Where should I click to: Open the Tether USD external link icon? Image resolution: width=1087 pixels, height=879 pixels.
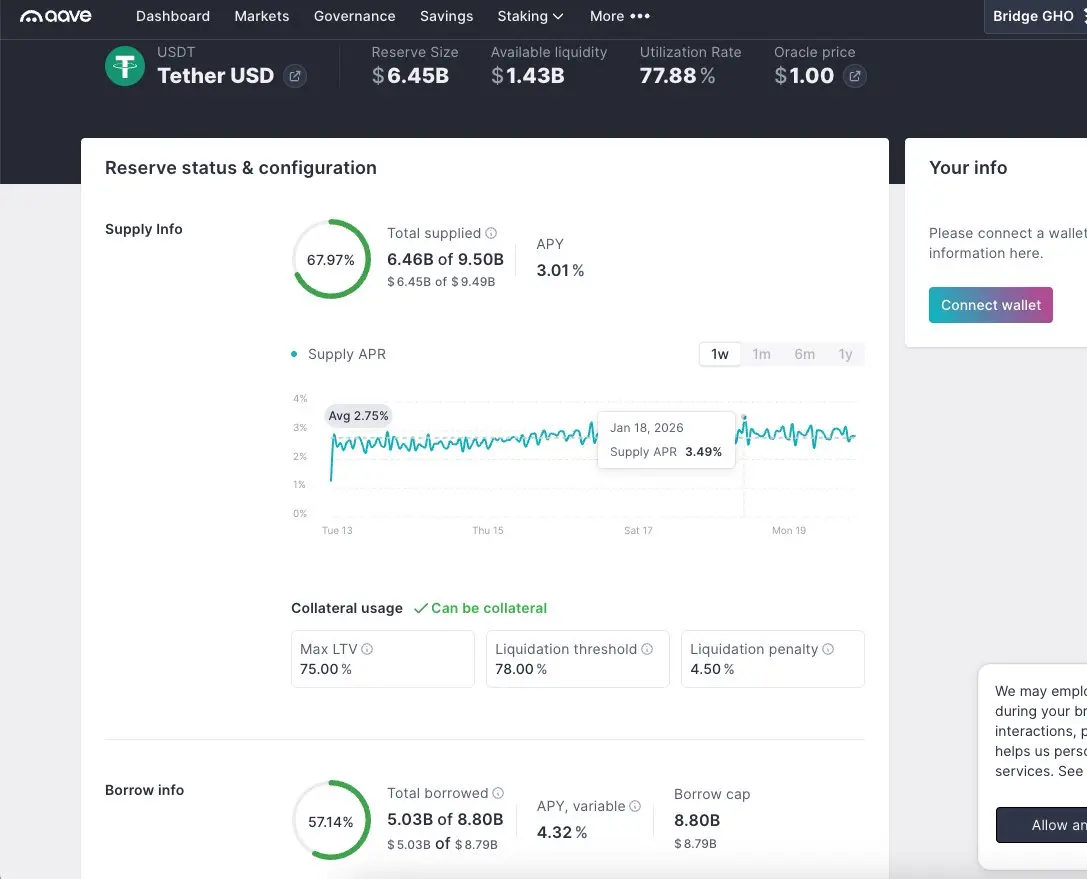pos(295,76)
